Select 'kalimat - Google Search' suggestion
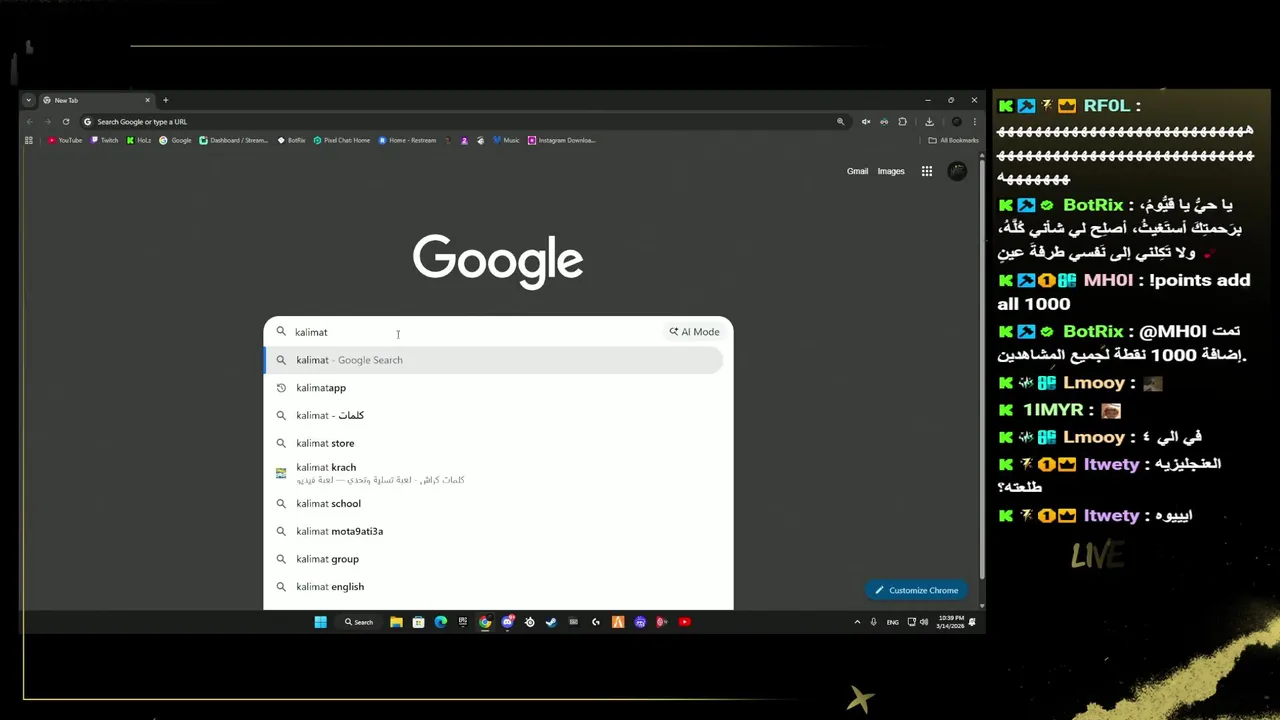 click(493, 360)
